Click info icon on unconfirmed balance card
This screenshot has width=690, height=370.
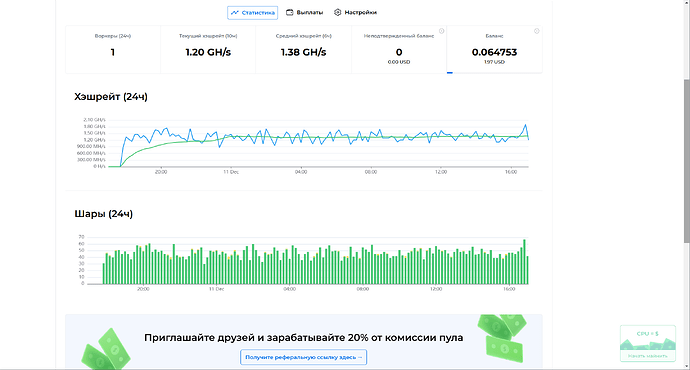tap(441, 31)
